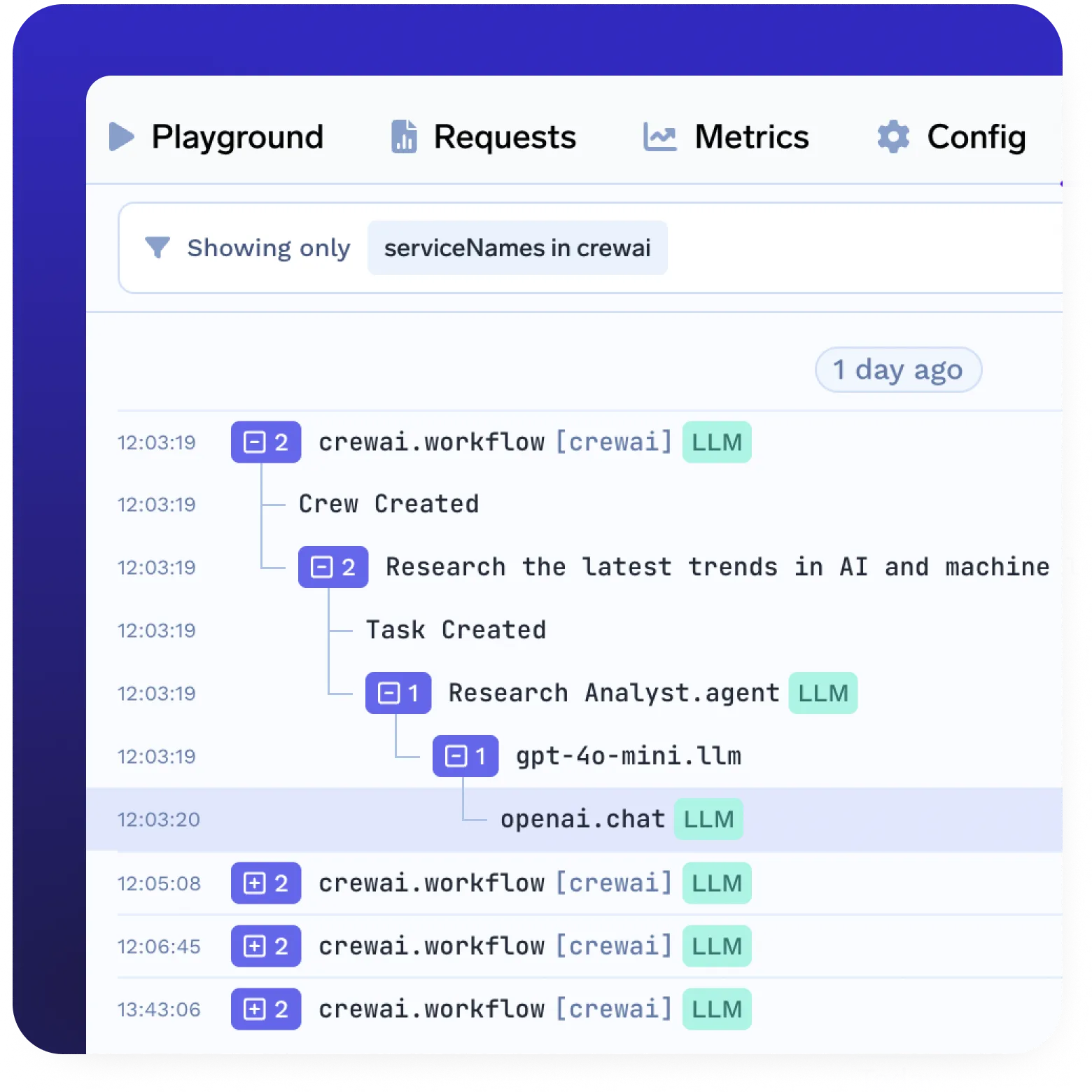Collapse the 12:03:19 crewai.workflow trace
The image size is (1092, 1092).
[266, 442]
